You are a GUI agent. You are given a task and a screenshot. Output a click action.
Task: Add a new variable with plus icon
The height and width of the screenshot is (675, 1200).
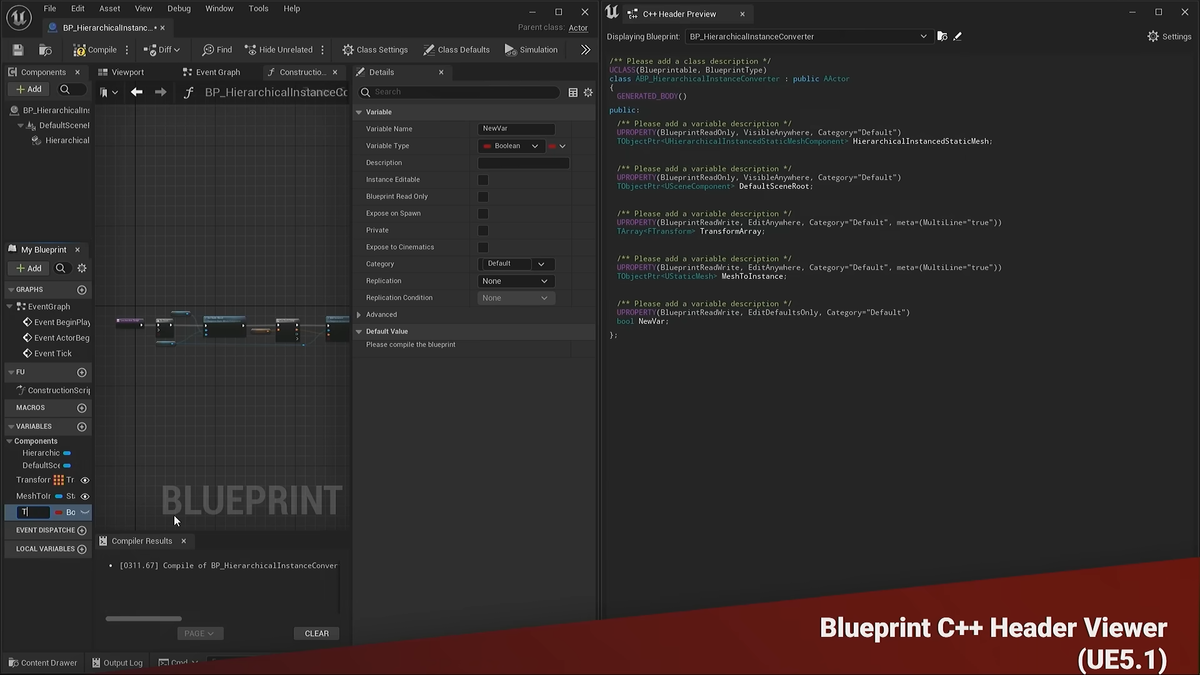pyautogui.click(x=82, y=426)
